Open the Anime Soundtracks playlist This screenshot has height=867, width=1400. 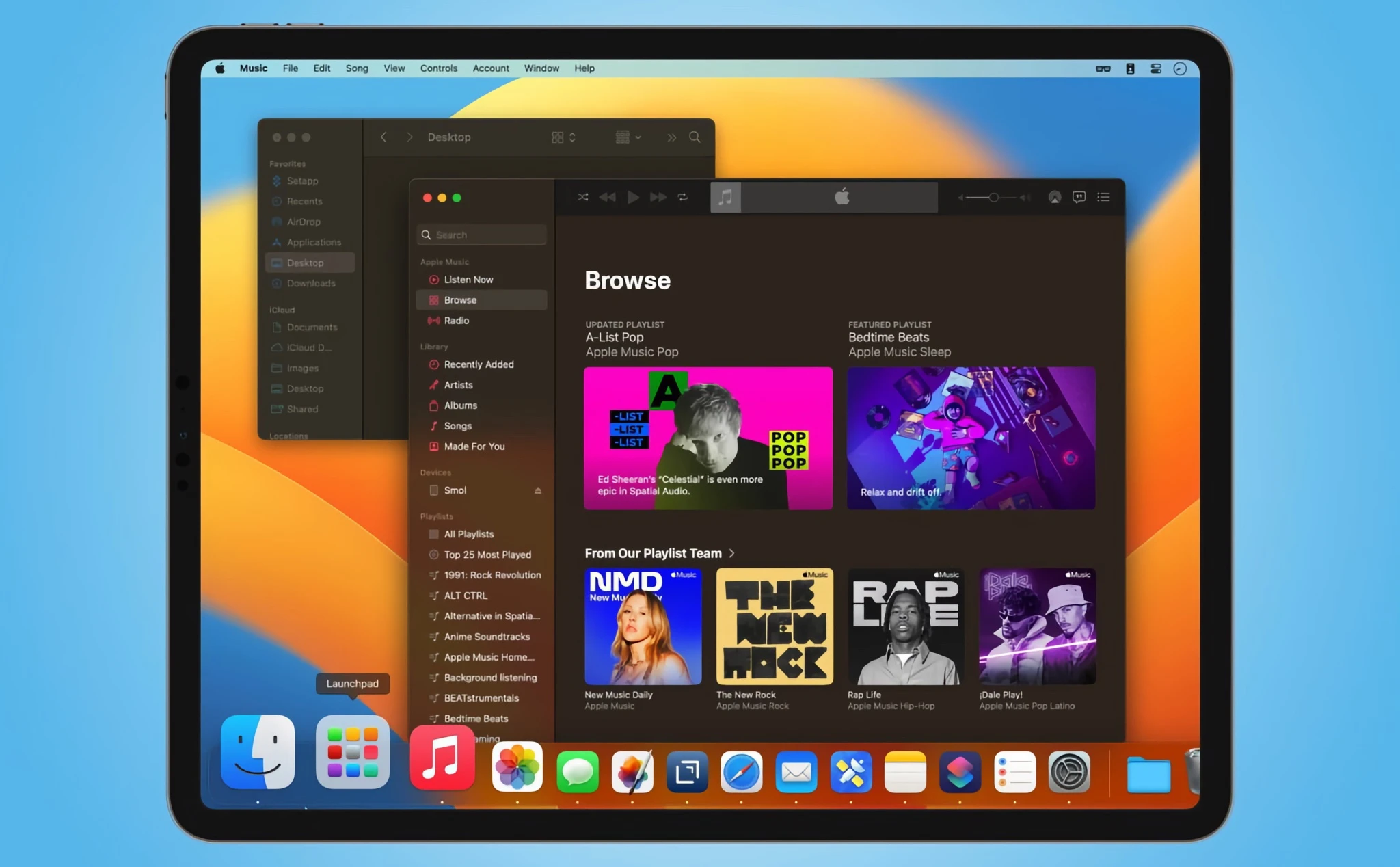click(x=481, y=637)
